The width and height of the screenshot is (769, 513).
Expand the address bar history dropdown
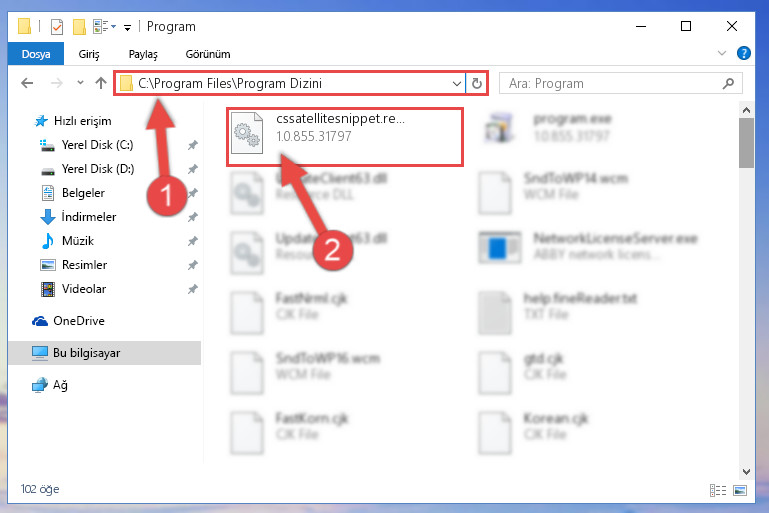click(x=457, y=83)
